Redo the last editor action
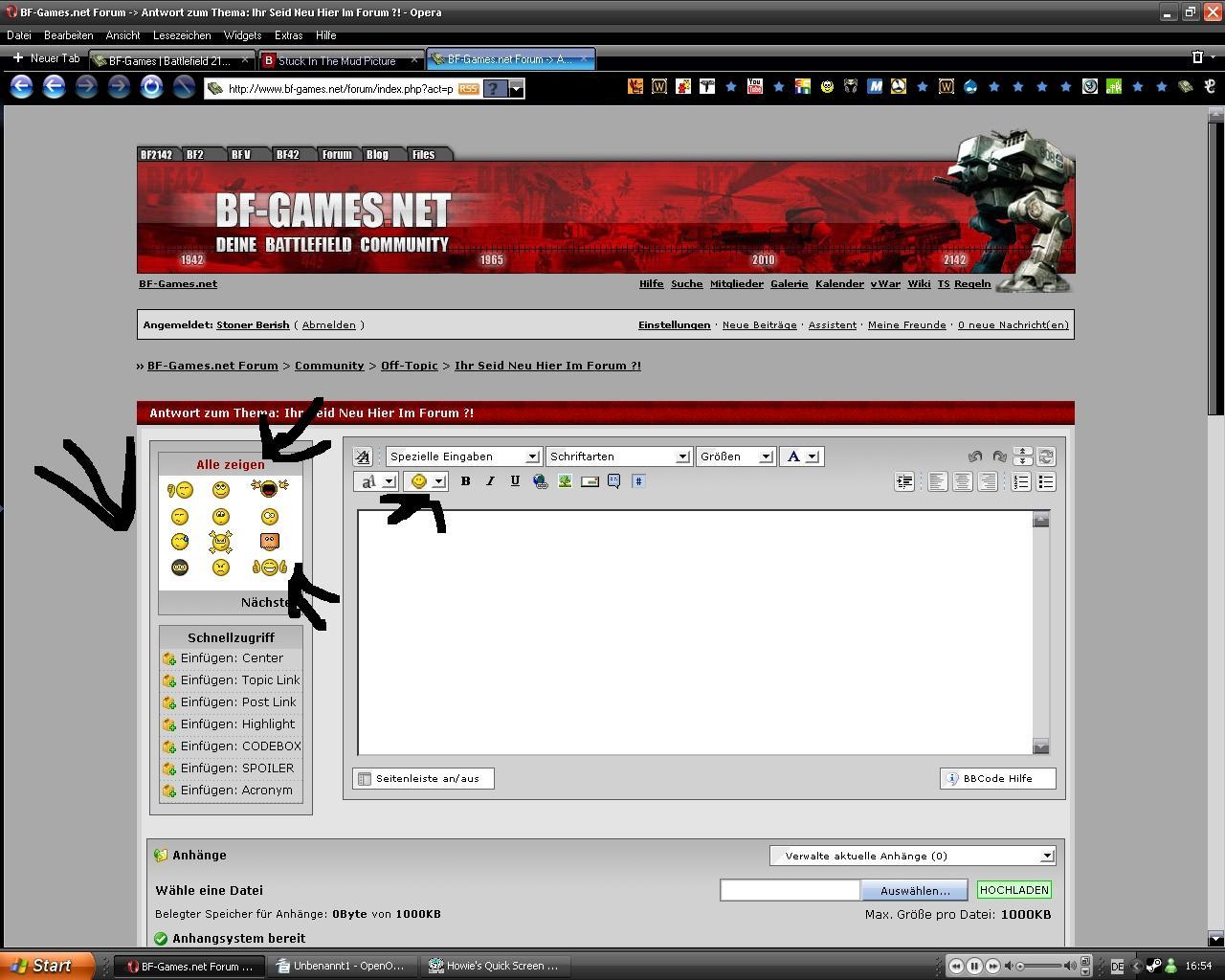The height and width of the screenshot is (980, 1225). (999, 457)
